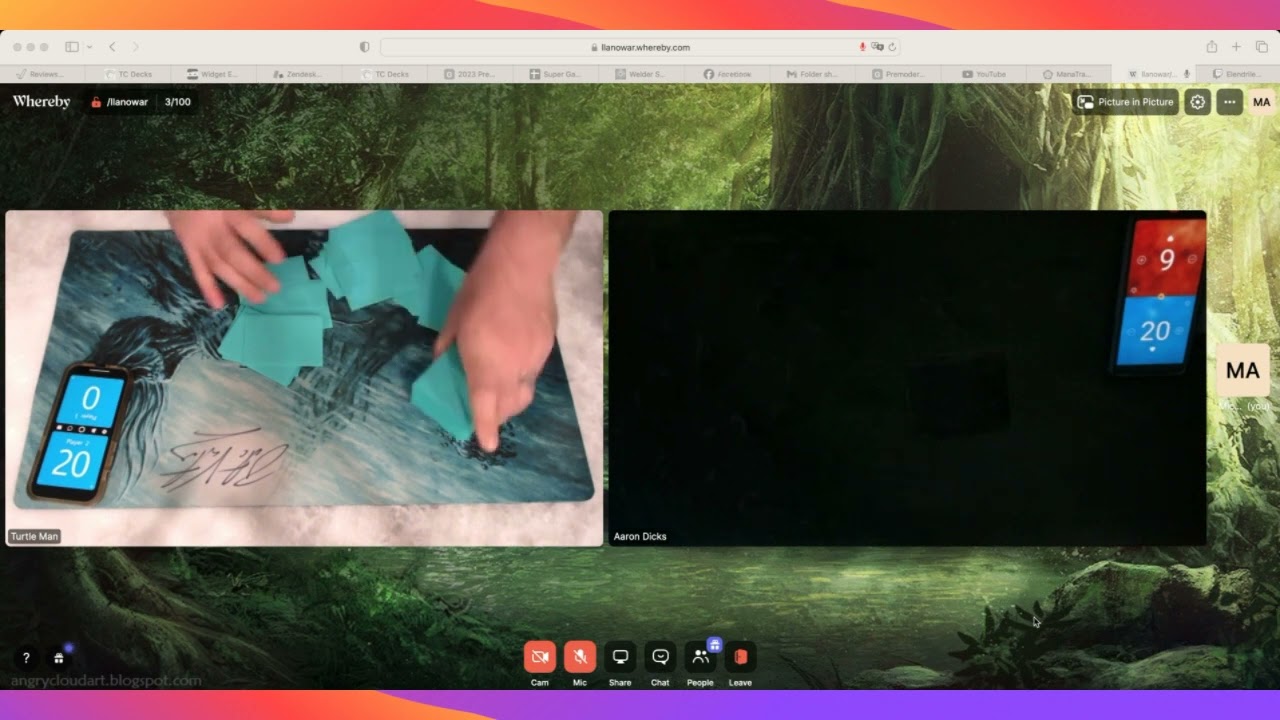The height and width of the screenshot is (720, 1280).
Task: Open the Safari share menu
Action: 1212,47
